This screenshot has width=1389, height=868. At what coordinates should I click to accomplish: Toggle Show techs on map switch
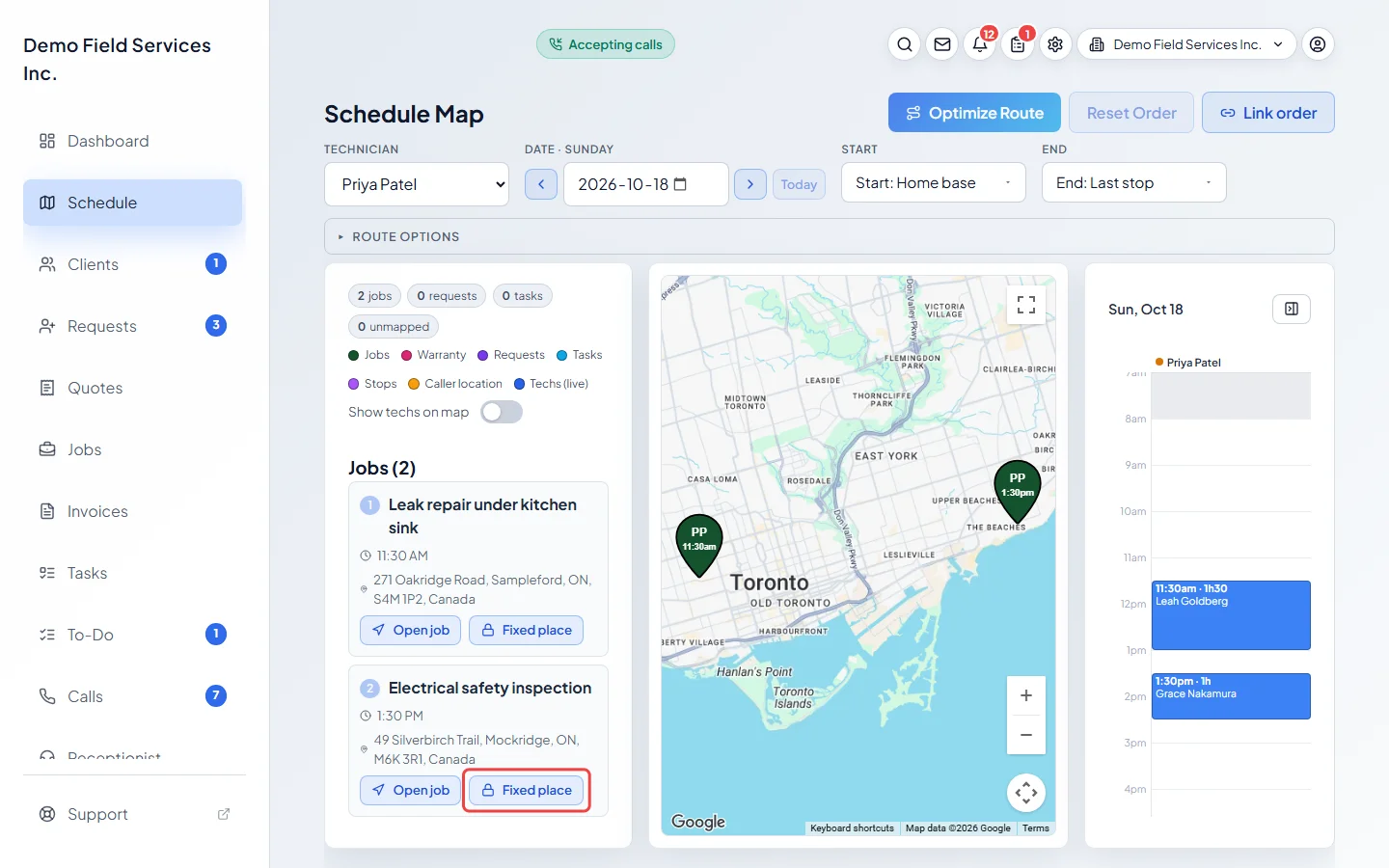click(502, 412)
